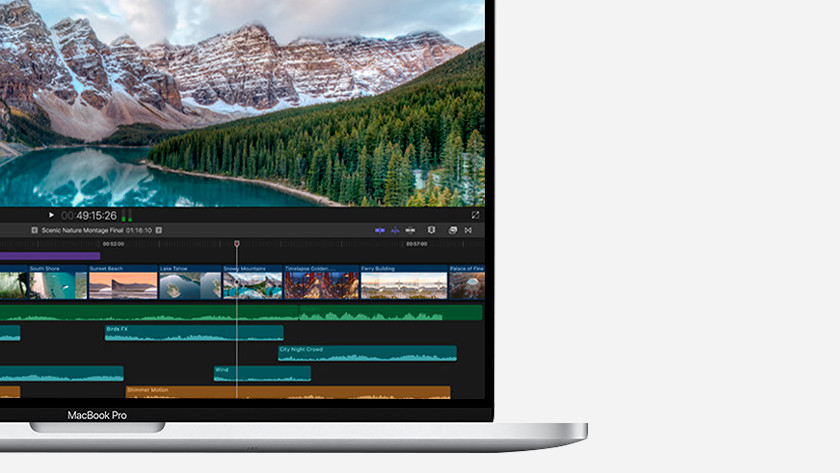Image resolution: width=840 pixels, height=473 pixels.
Task: Select the Lake Tahoe video clip
Action: (190, 282)
